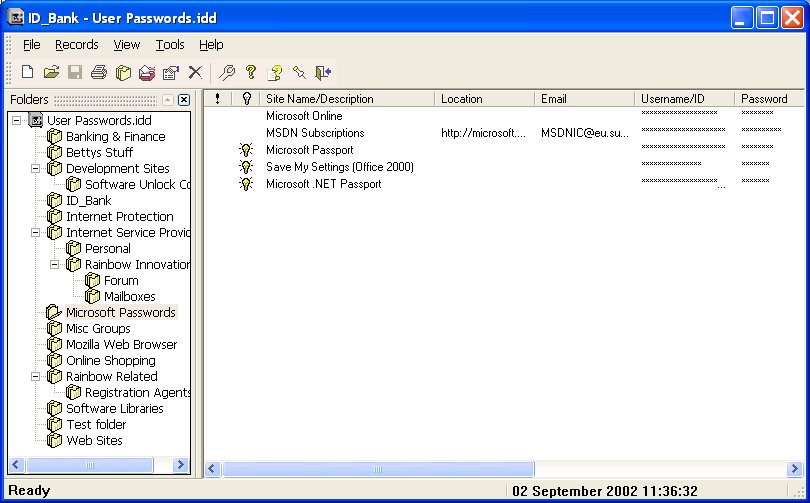Click the MSDNIC@eu.su... email cell
This screenshot has width=810, height=503.
pyautogui.click(x=585, y=133)
